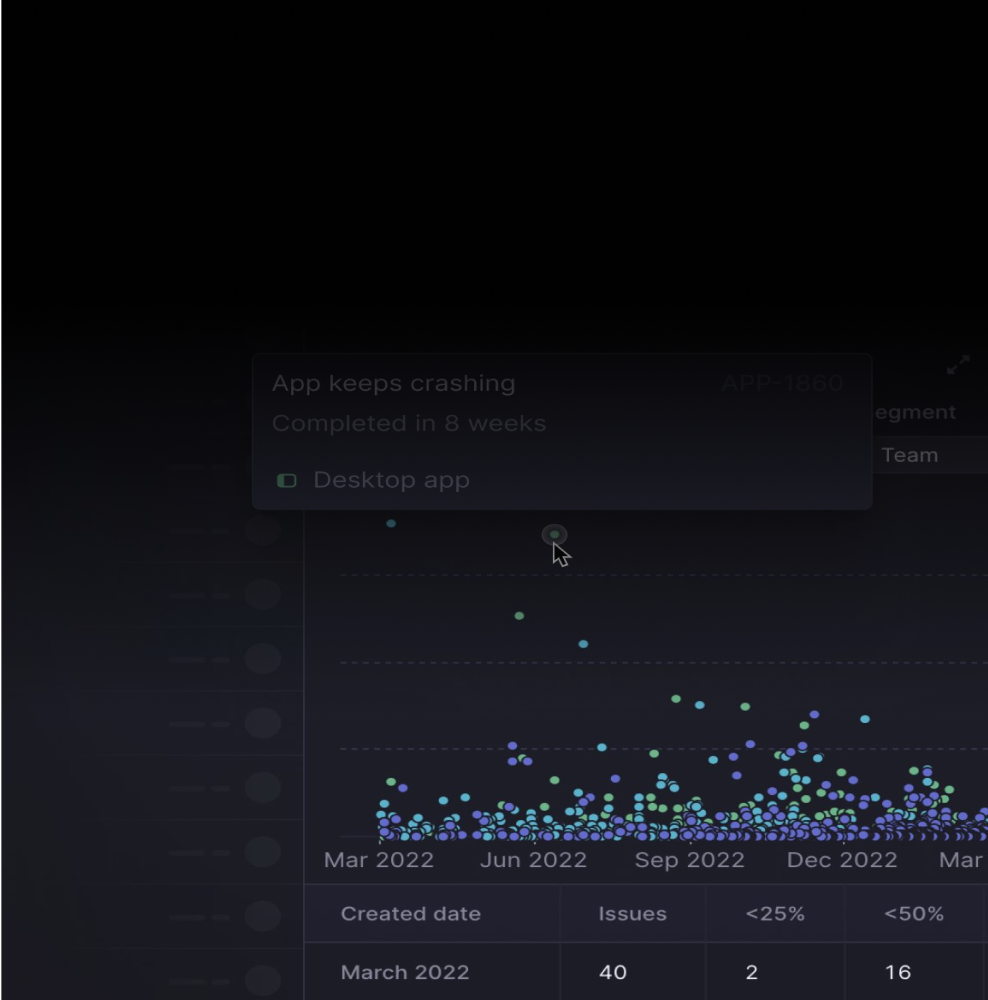Sort table by Created date column
Image resolution: width=988 pixels, height=1000 pixels.
click(410, 914)
